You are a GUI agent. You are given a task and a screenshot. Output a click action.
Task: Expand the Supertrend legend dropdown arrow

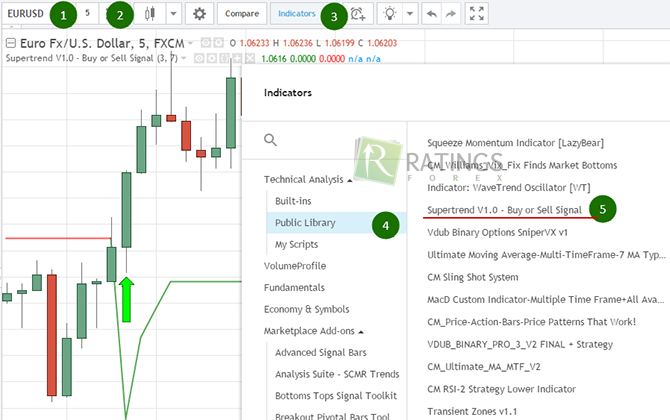pos(184,58)
